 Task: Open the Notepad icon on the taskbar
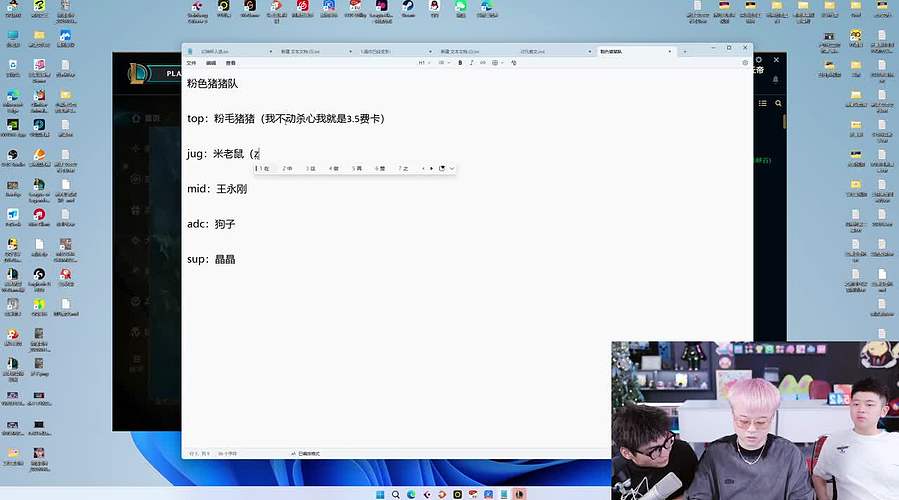(504, 494)
